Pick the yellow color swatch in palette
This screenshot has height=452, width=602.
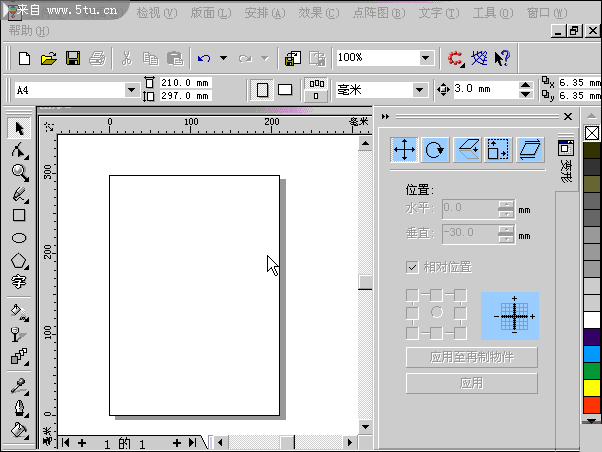click(x=592, y=388)
